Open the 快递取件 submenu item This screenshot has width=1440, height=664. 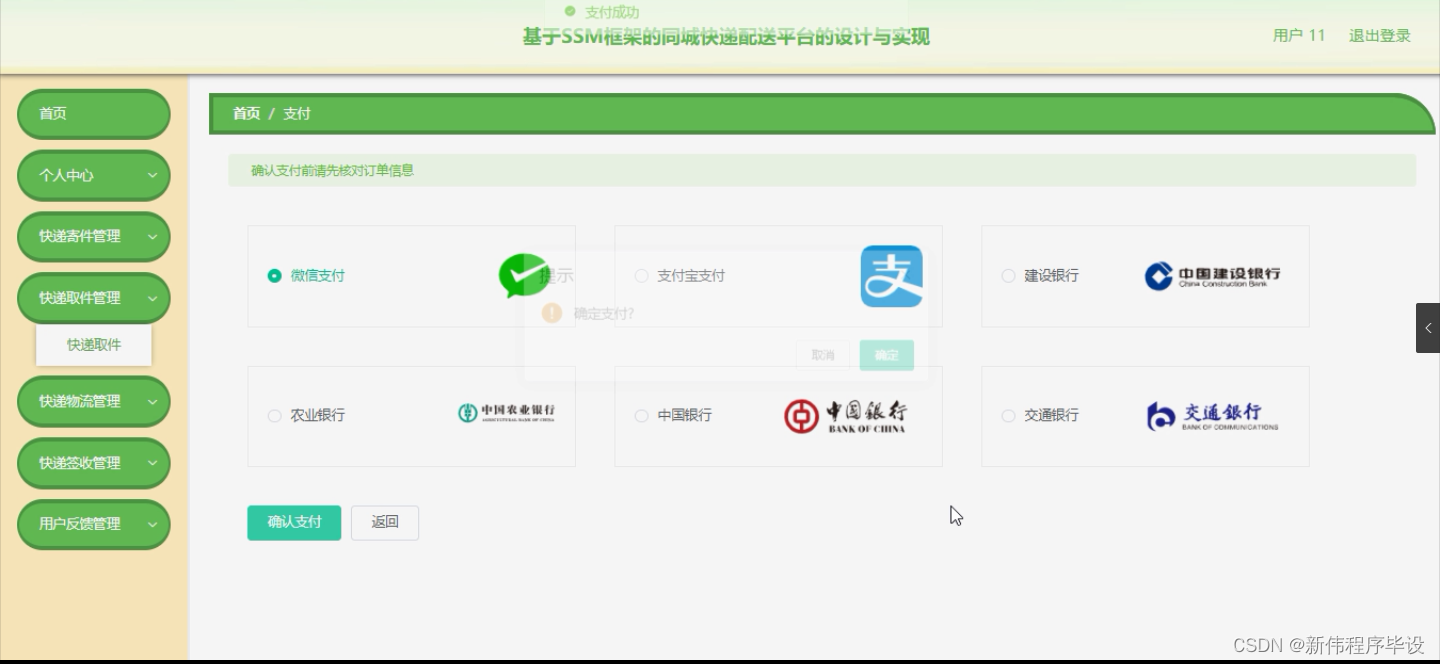tap(94, 345)
